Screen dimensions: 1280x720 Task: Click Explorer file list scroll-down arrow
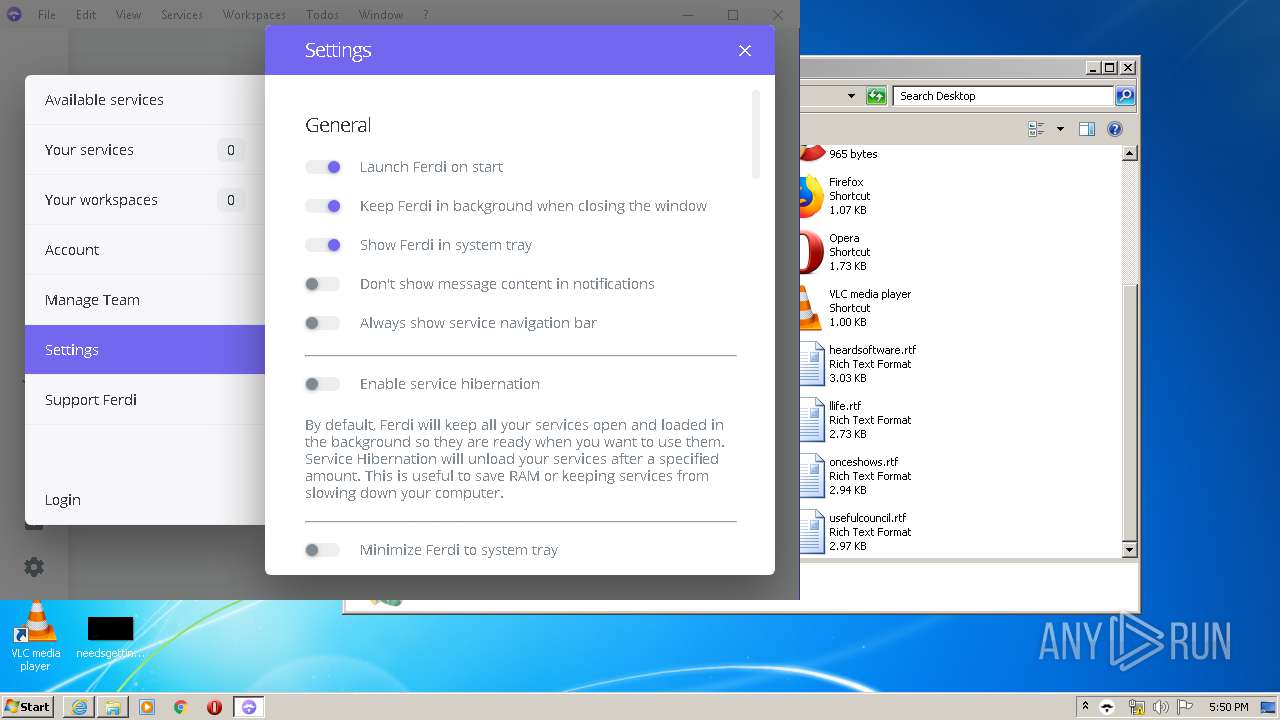(1130, 550)
